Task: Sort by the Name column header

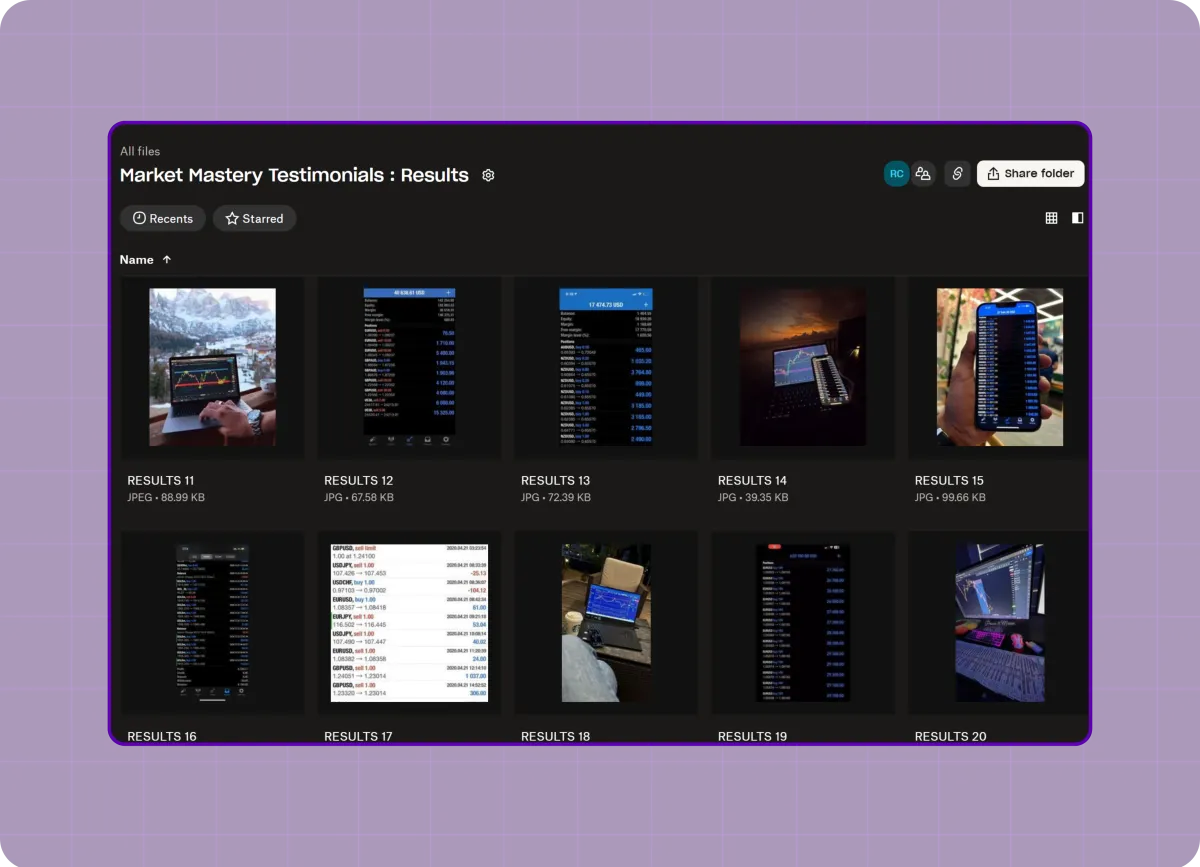Action: pyautogui.click(x=137, y=259)
